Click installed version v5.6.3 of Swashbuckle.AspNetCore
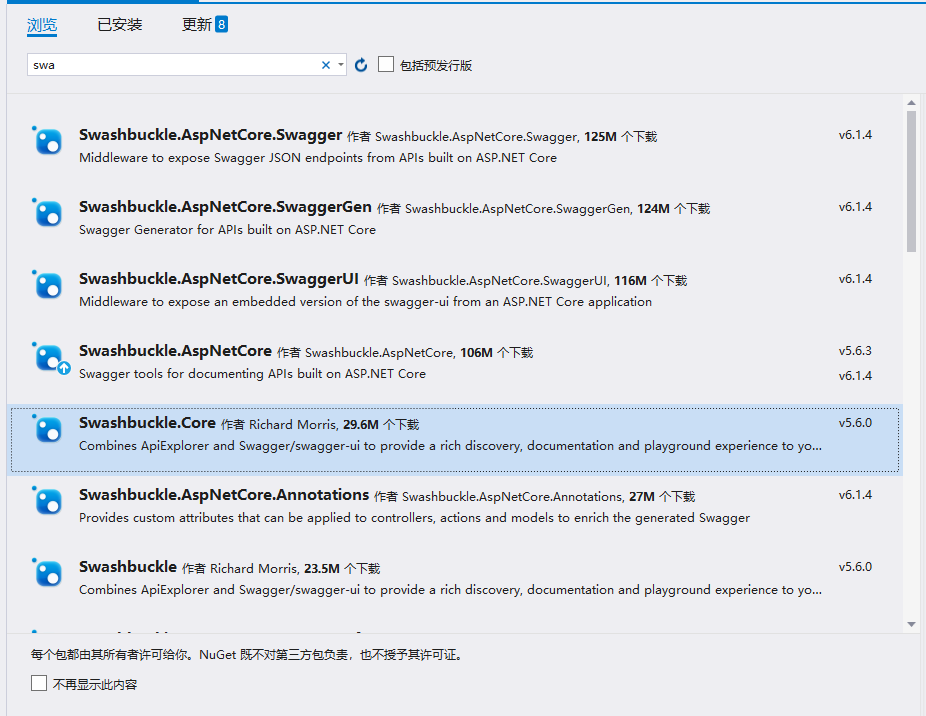Viewport: 926px width, 716px height. coord(855,352)
